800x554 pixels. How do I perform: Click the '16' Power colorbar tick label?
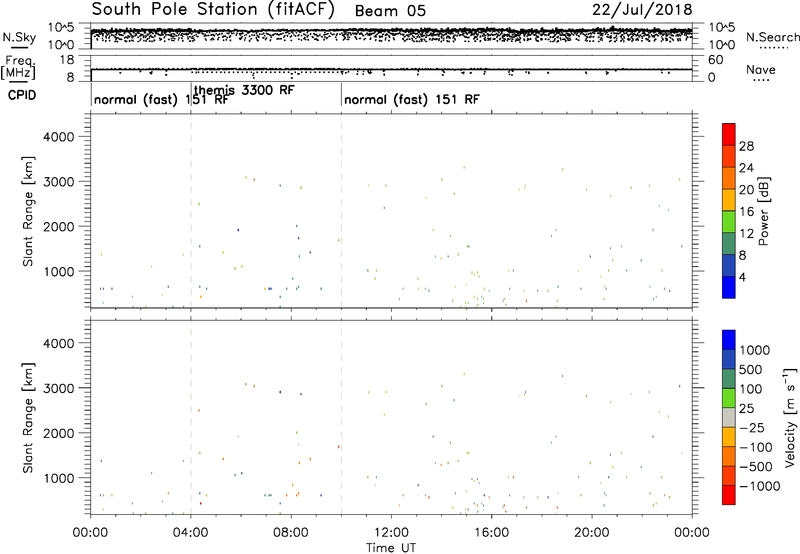(746, 212)
